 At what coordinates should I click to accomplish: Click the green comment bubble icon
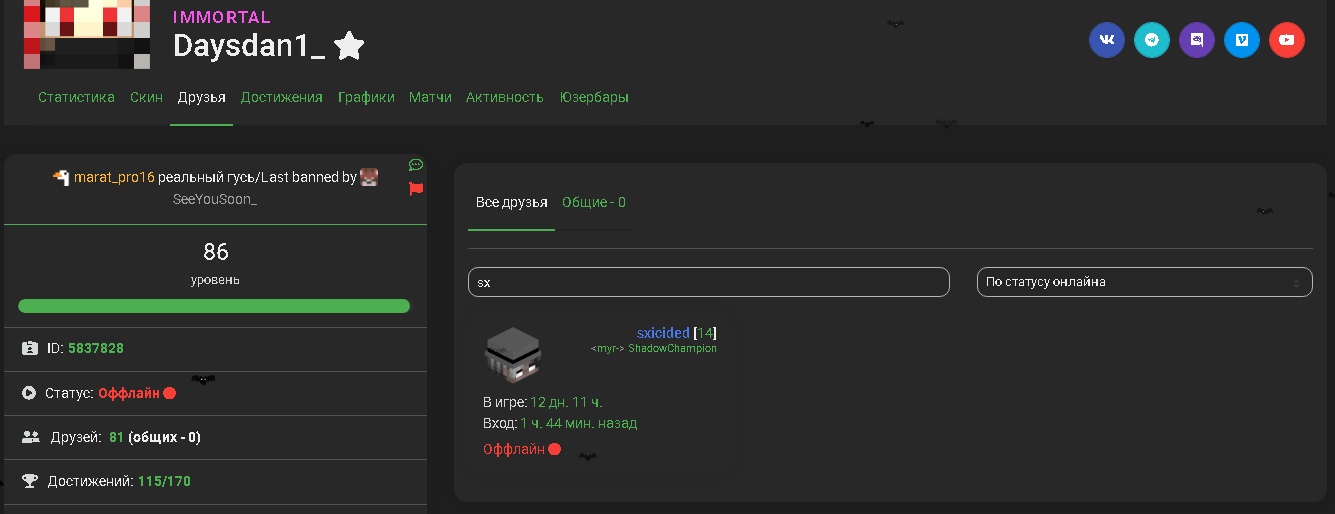[x=416, y=165]
